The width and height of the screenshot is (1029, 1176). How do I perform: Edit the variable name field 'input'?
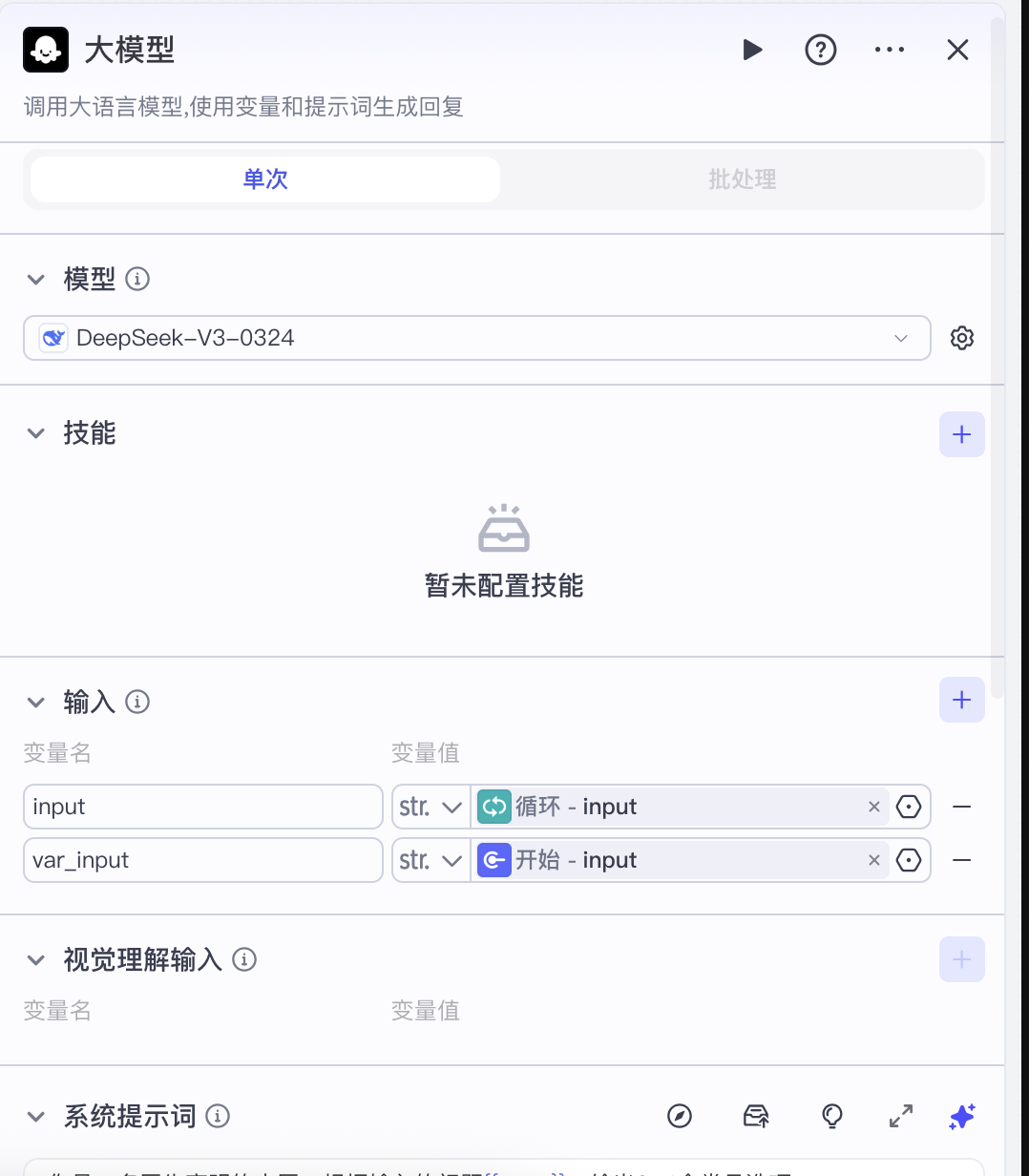203,807
